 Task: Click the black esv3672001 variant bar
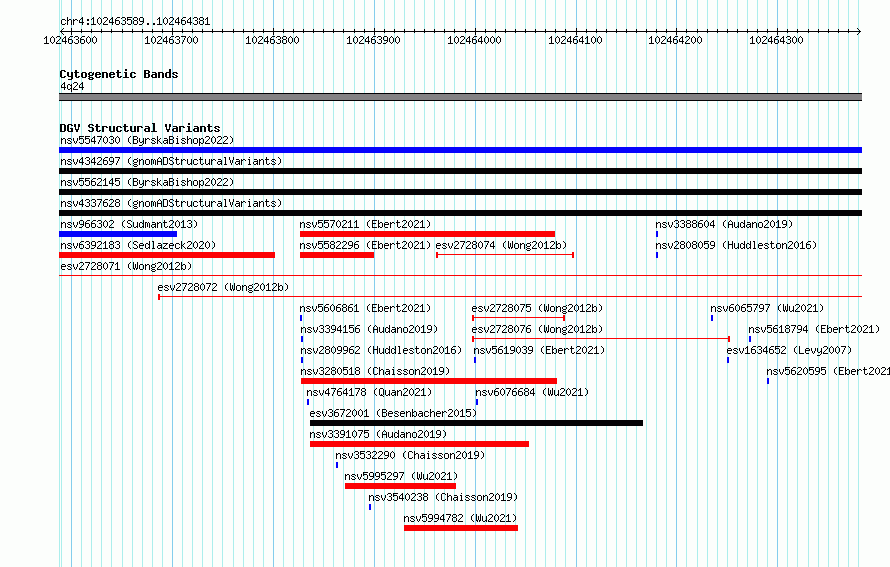pos(476,423)
